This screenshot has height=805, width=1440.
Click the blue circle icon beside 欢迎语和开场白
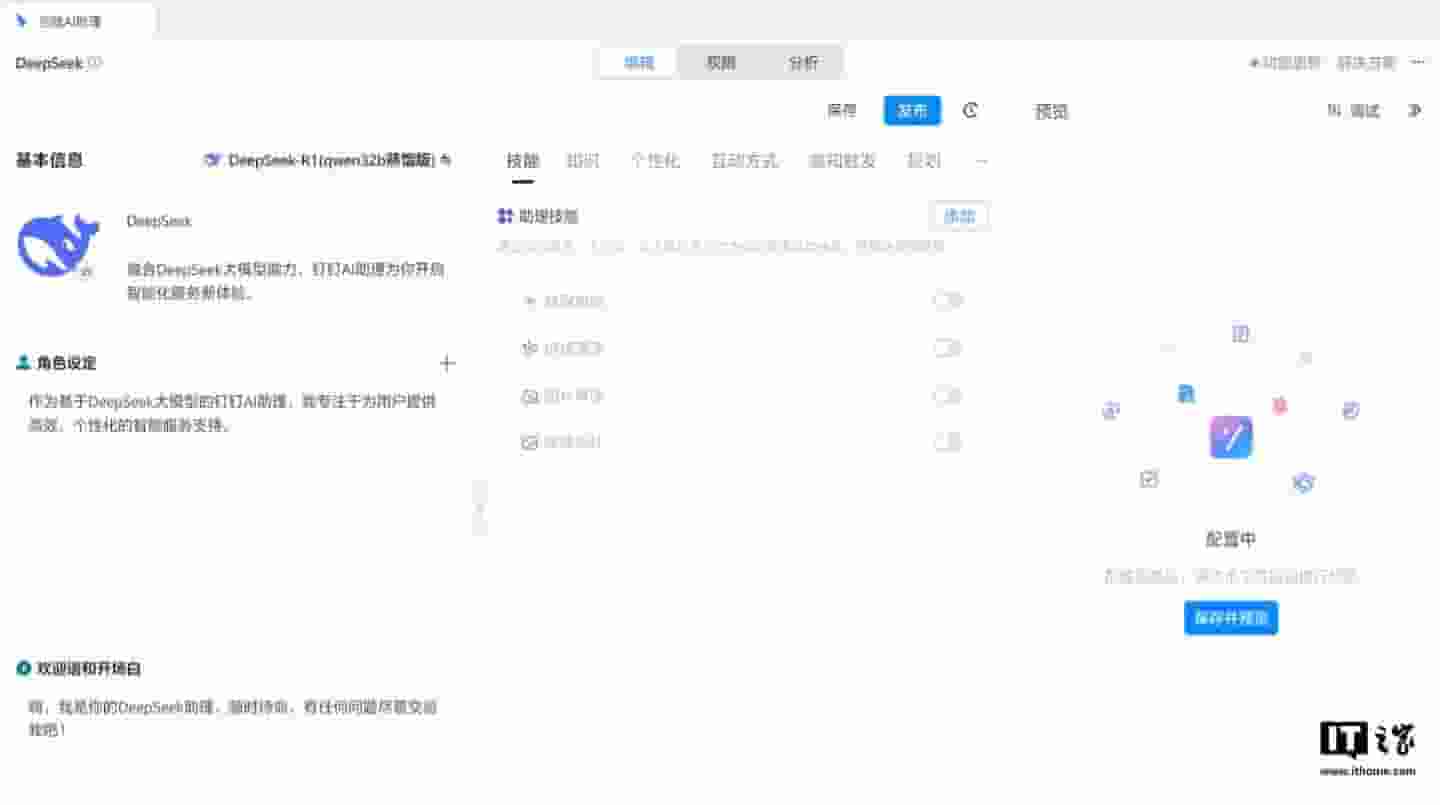[22, 669]
